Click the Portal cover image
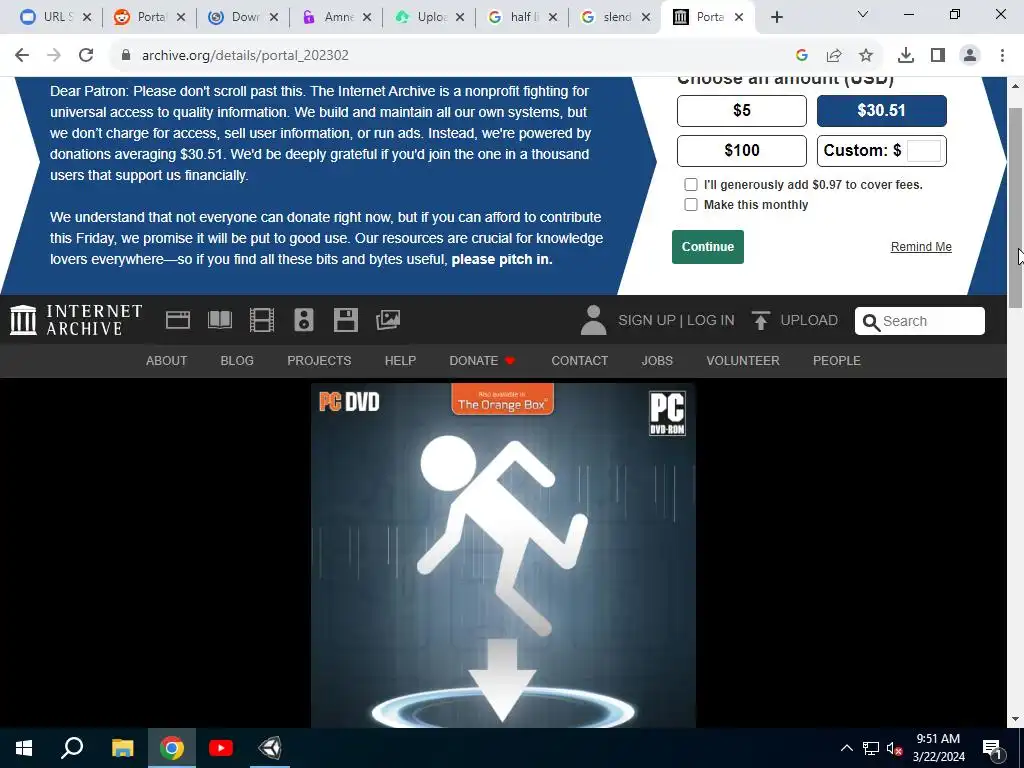 (x=503, y=555)
